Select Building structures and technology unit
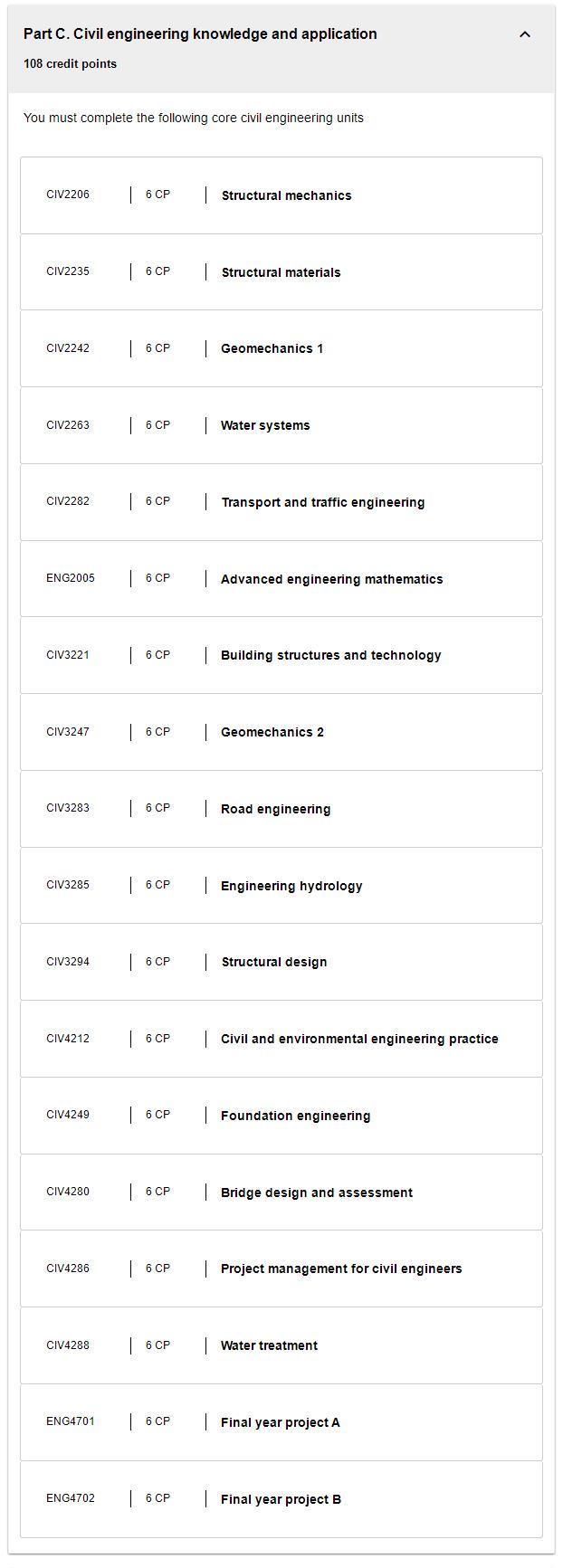This screenshot has width=563, height=1568. pyautogui.click(x=281, y=655)
